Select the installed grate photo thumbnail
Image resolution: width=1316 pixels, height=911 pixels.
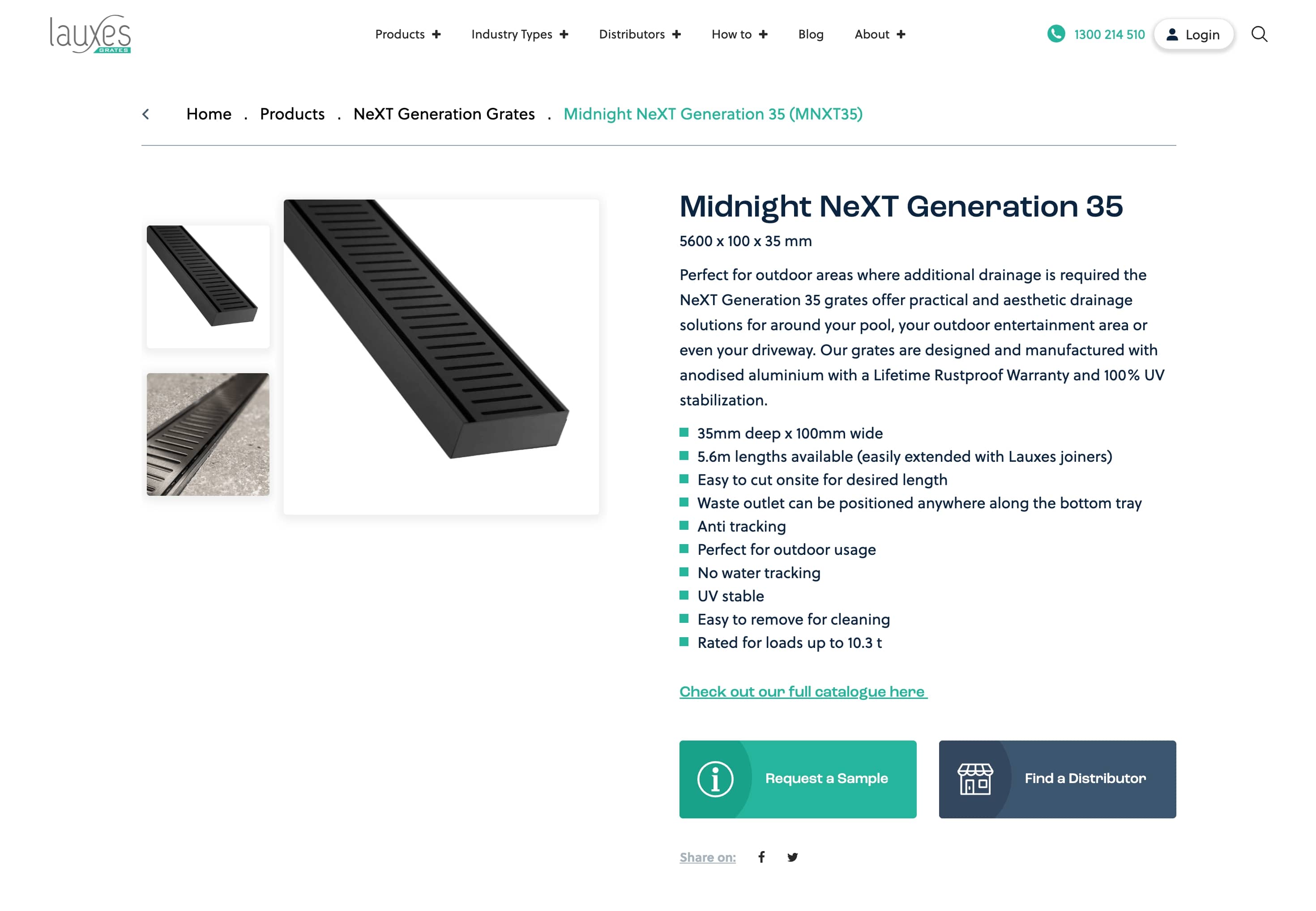208,434
